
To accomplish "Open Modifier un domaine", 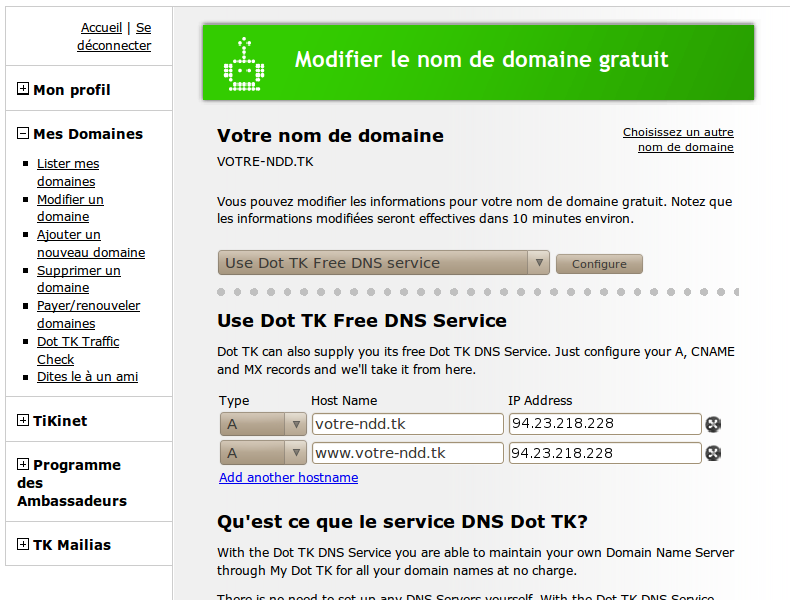I will tap(70, 208).
